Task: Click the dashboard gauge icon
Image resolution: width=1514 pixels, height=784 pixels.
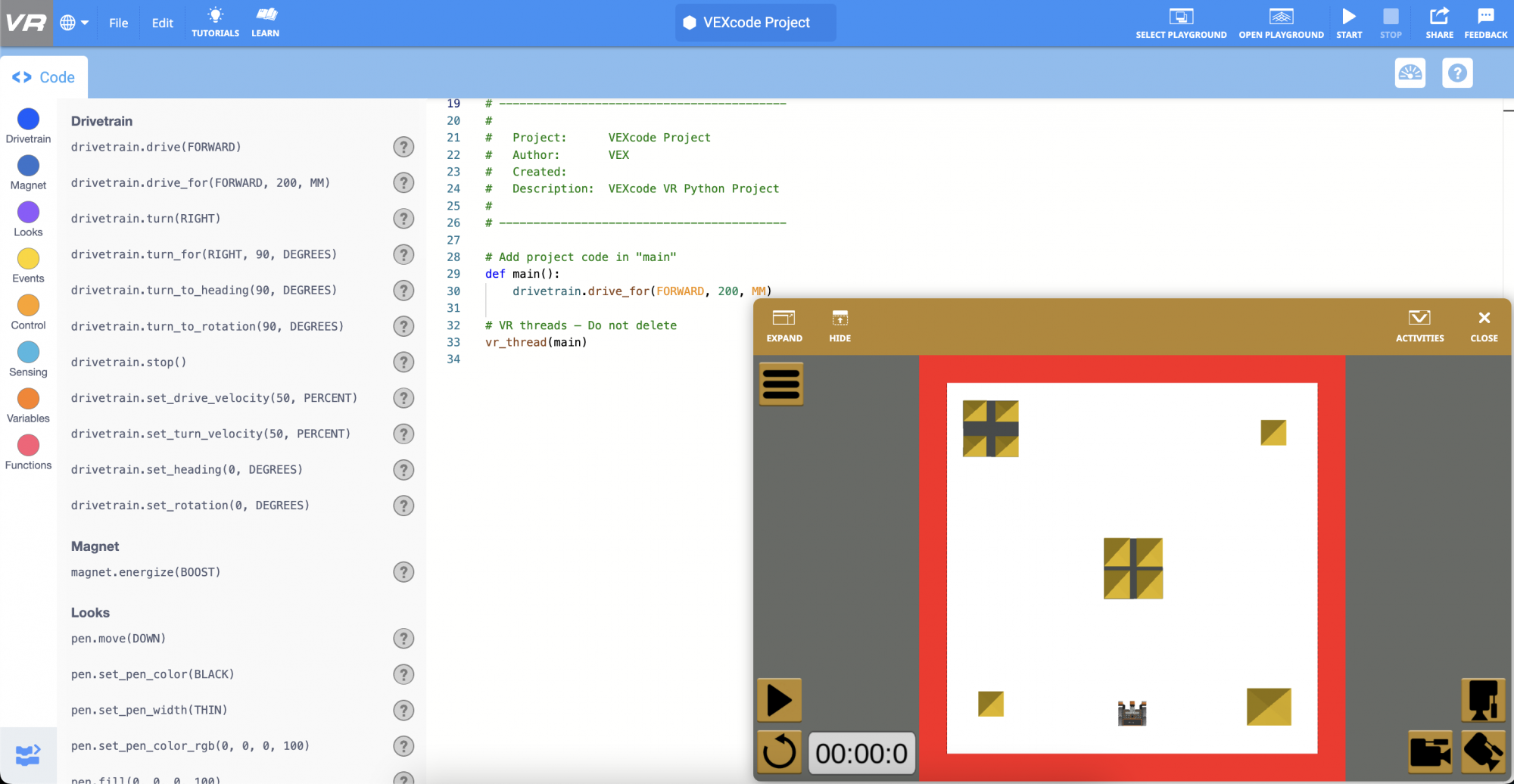Action: click(x=1410, y=73)
